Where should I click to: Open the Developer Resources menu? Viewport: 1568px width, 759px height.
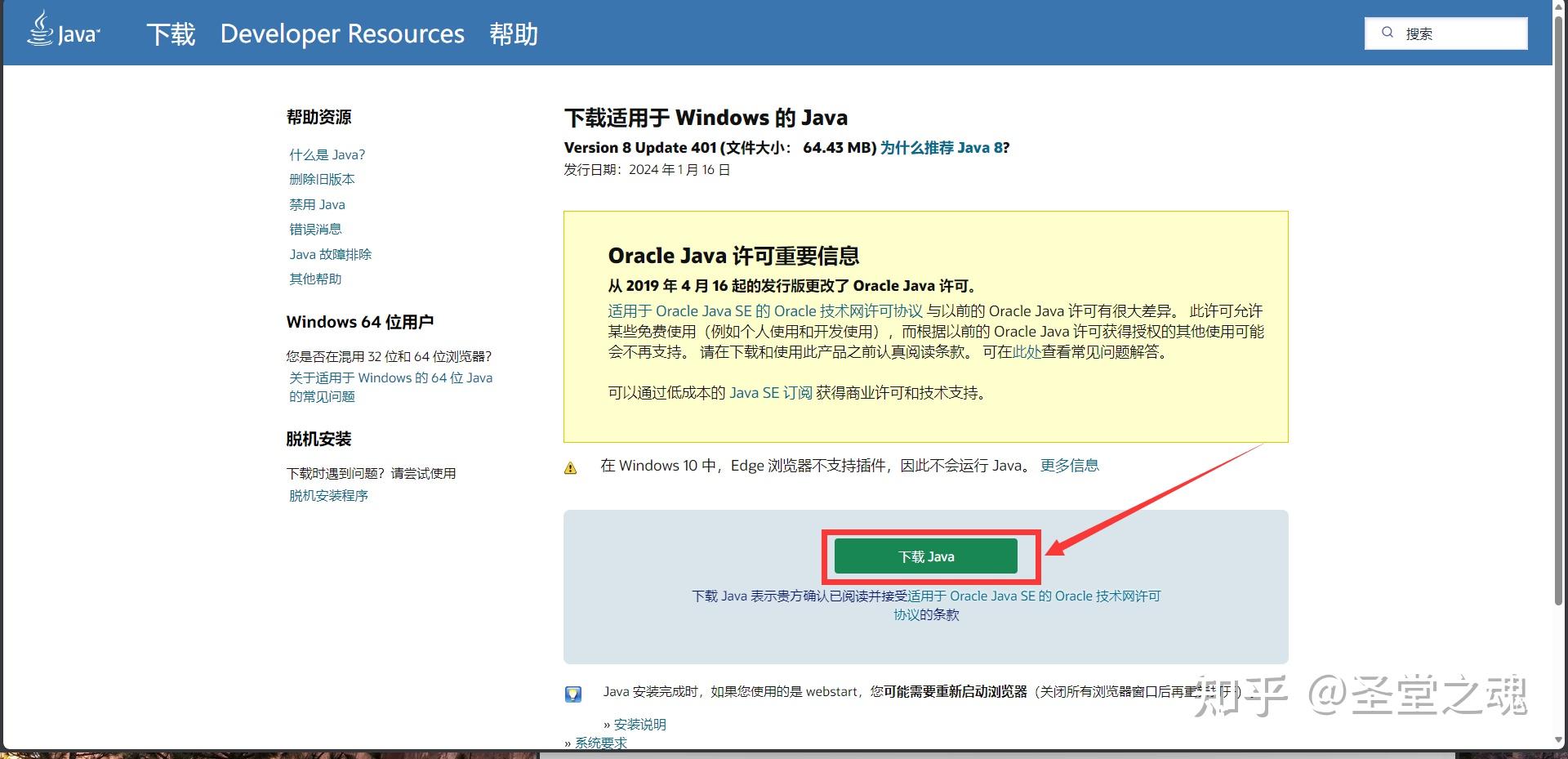(x=342, y=34)
